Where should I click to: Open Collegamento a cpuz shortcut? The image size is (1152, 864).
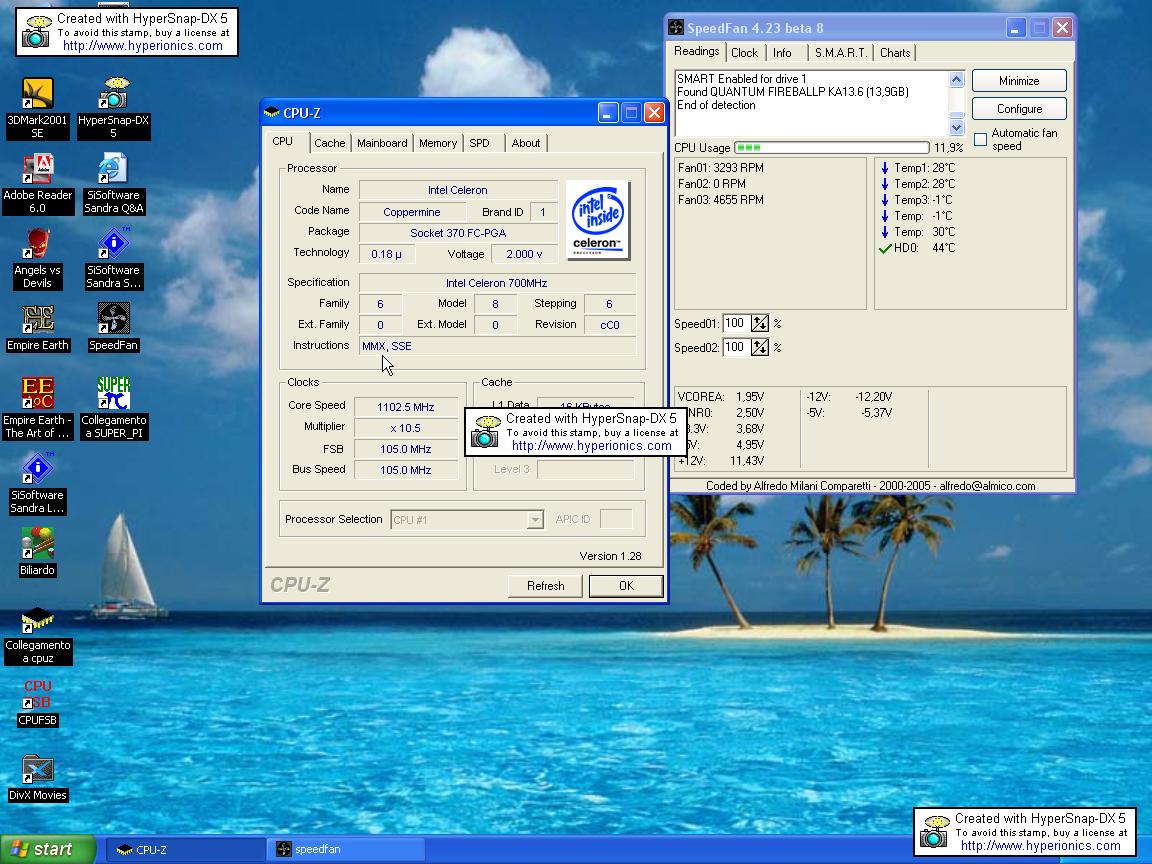[37, 636]
